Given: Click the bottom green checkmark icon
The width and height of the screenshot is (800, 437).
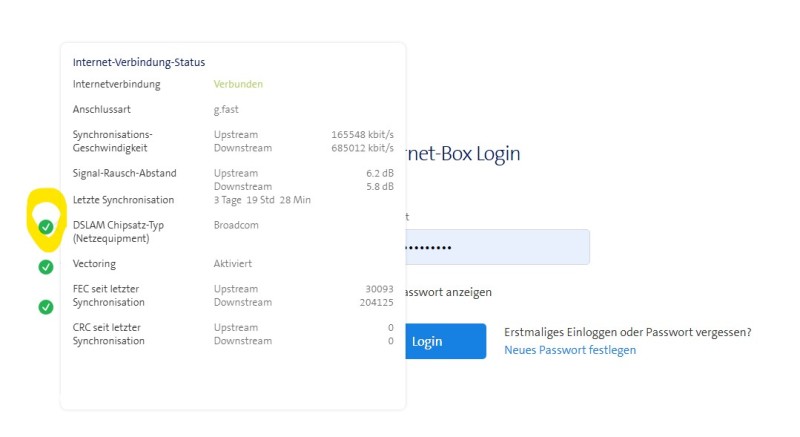Looking at the screenshot, I should coord(46,307).
